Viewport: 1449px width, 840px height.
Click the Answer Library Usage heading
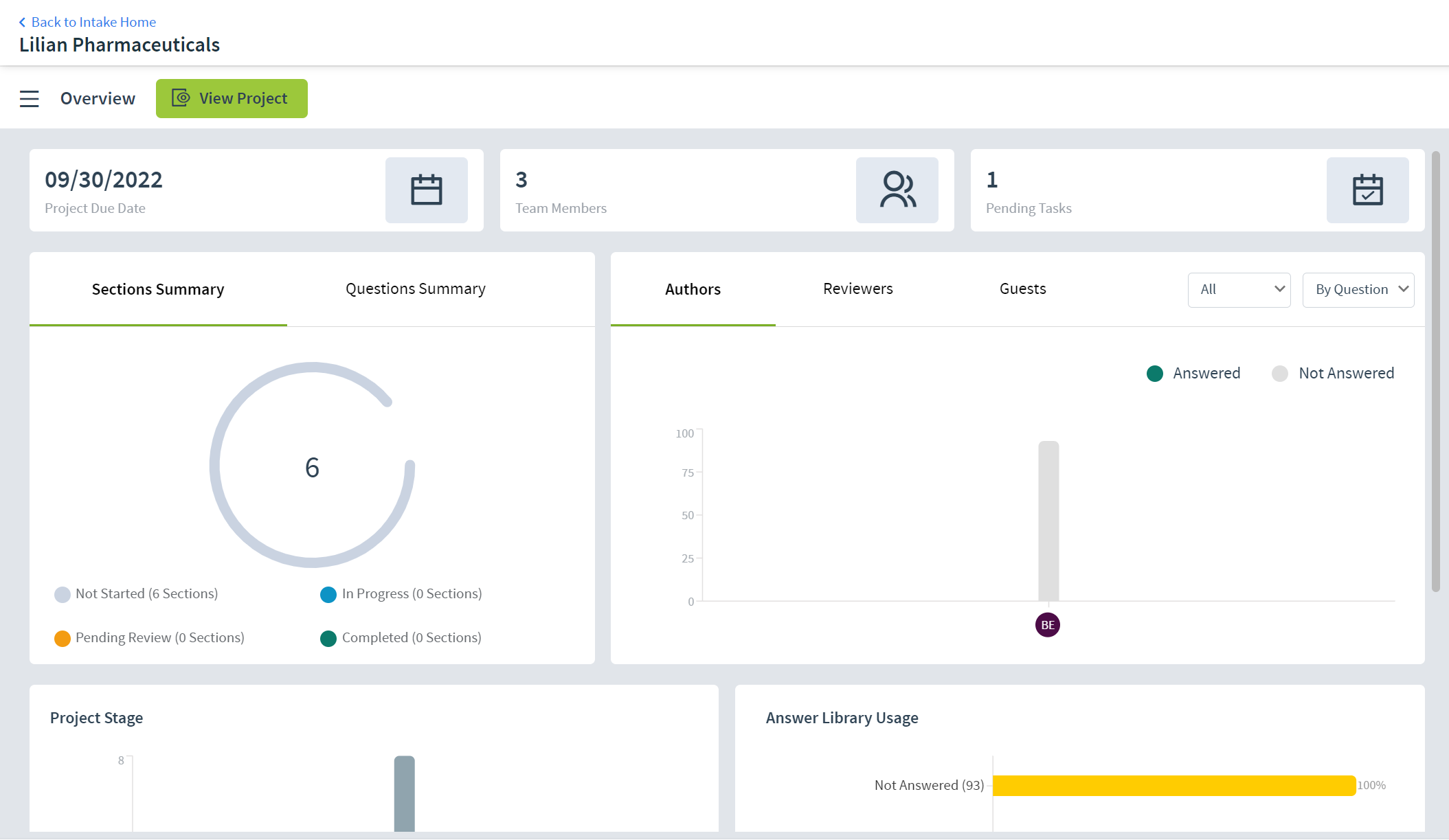(842, 718)
